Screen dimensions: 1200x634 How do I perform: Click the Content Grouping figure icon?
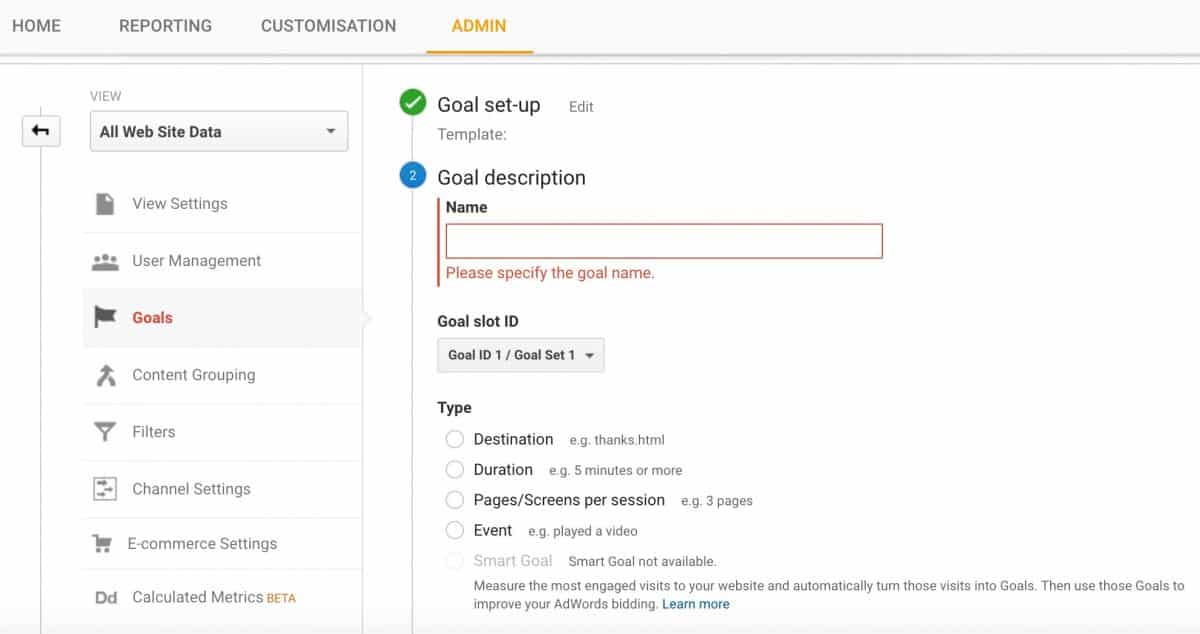click(105, 375)
